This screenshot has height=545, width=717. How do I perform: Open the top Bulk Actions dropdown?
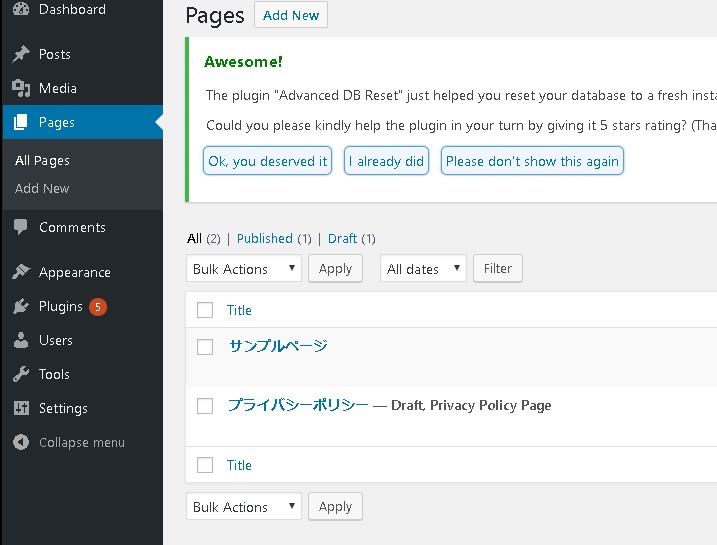tap(243, 269)
